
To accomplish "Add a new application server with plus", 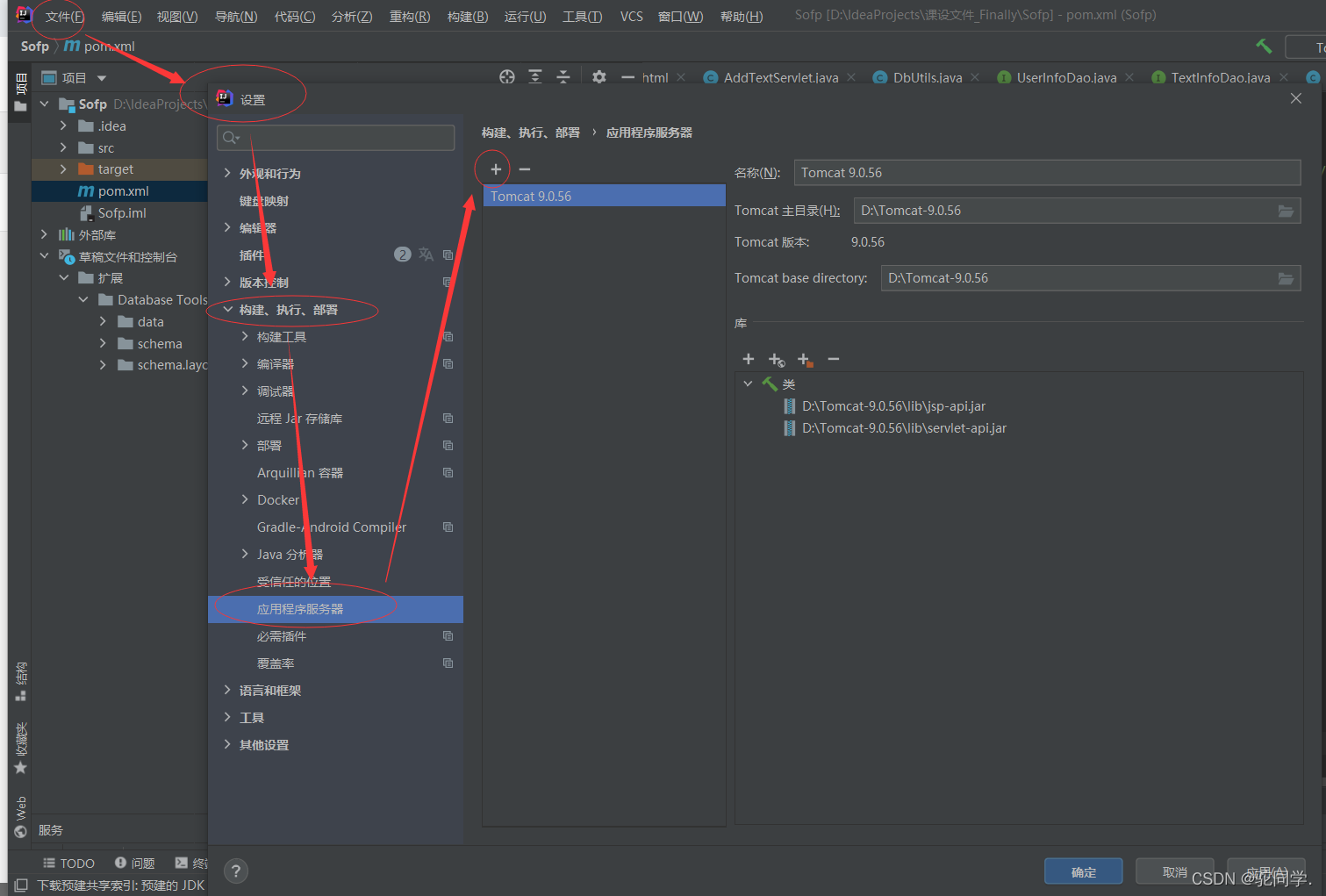I will (496, 169).
